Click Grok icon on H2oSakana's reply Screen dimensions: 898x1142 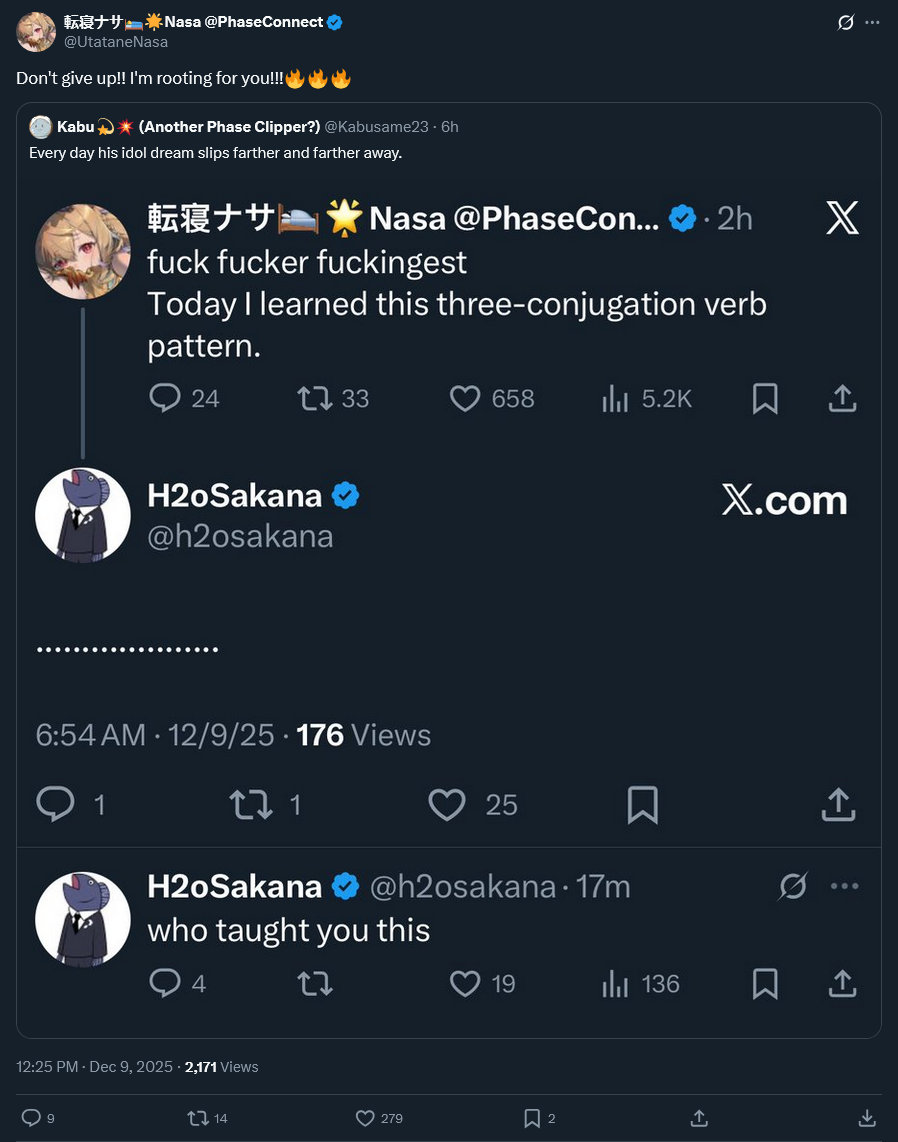[x=793, y=886]
